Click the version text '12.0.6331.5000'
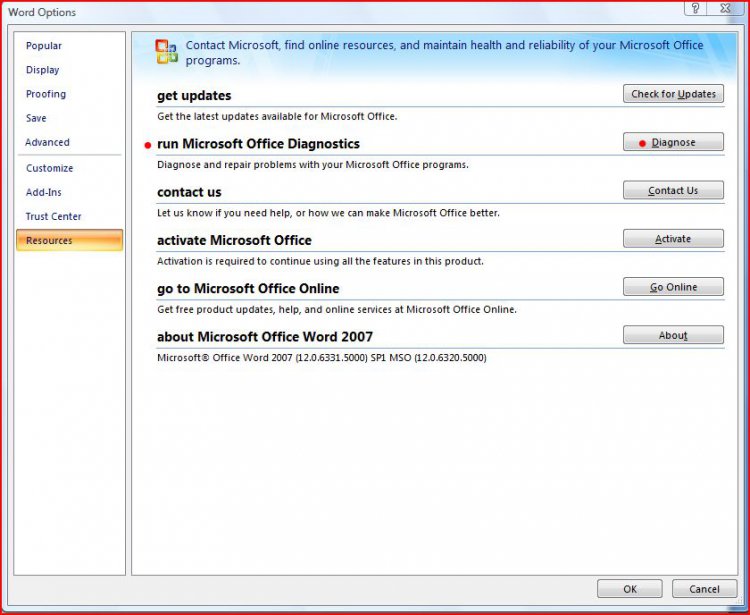 pos(331,358)
